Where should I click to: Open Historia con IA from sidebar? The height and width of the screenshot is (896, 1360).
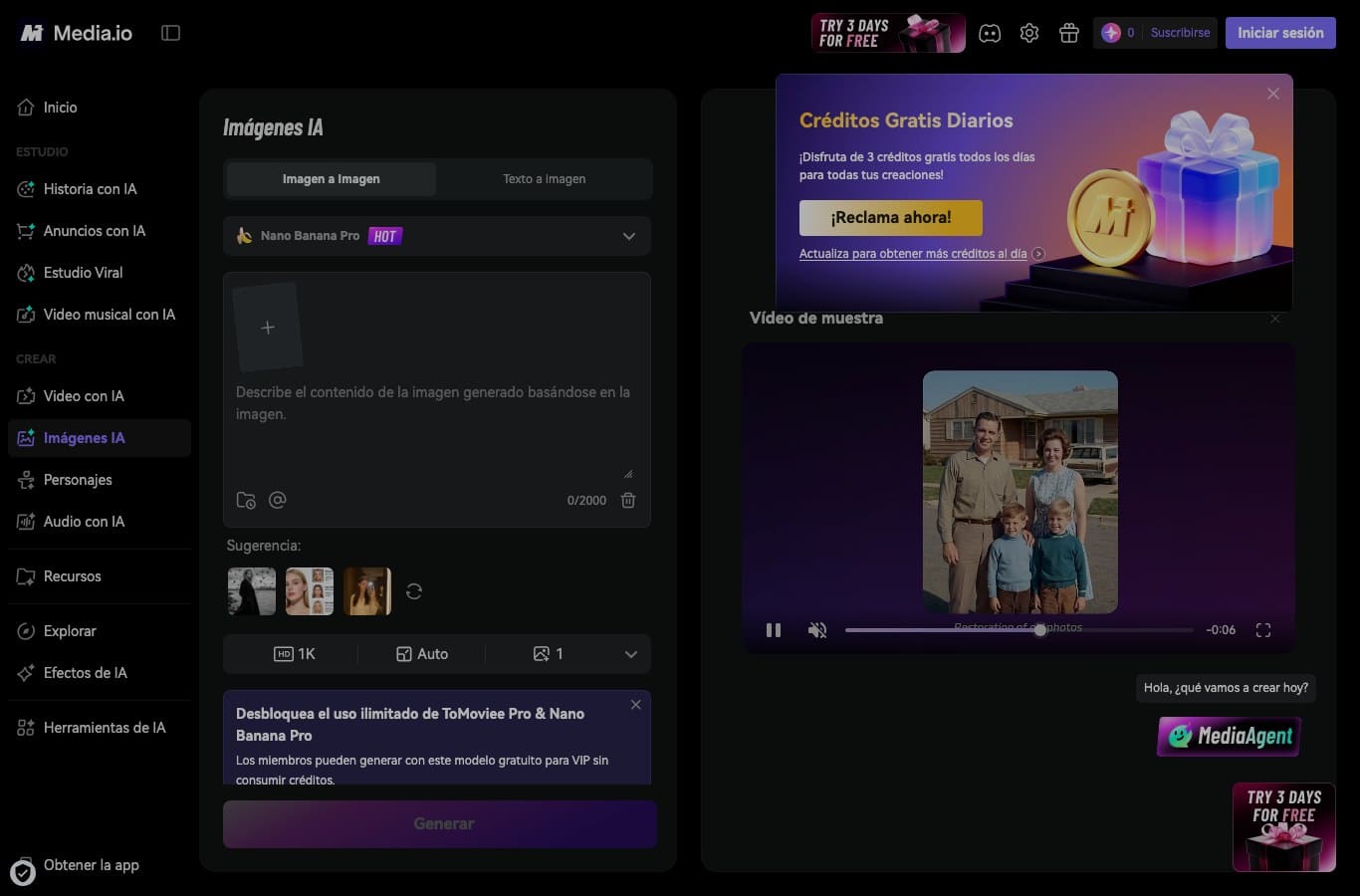click(100, 189)
